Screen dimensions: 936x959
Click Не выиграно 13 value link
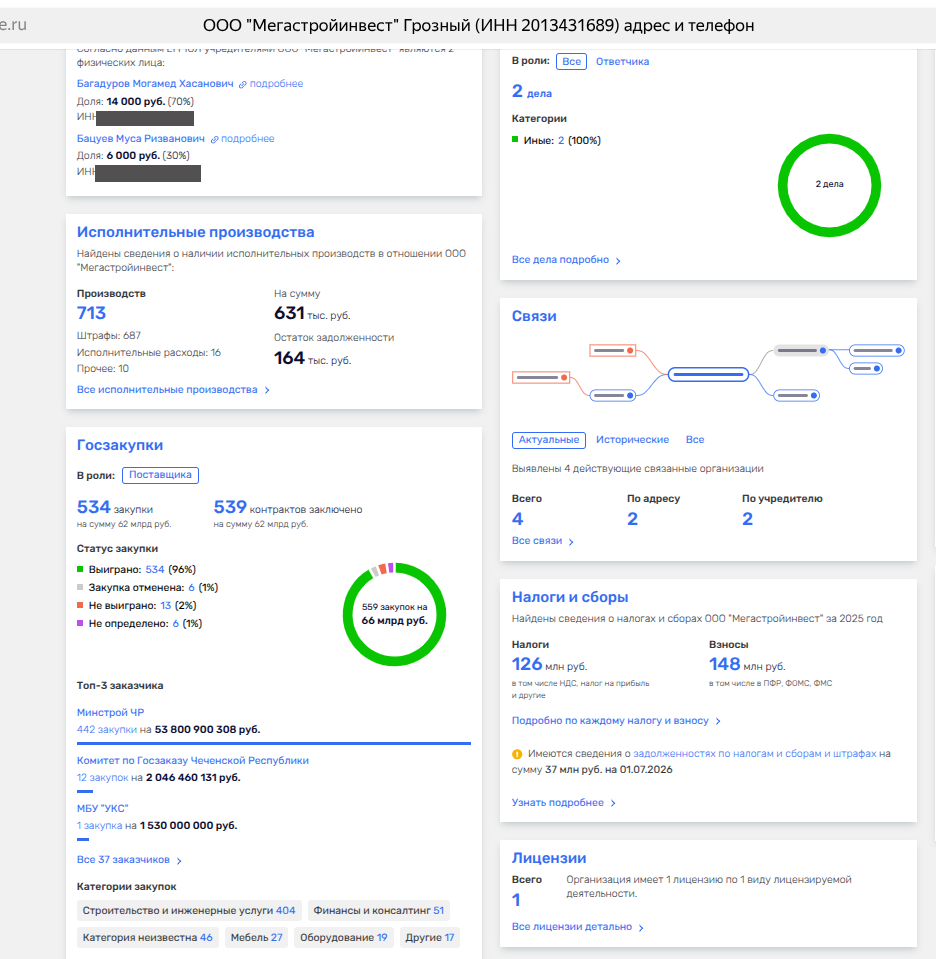(x=166, y=605)
